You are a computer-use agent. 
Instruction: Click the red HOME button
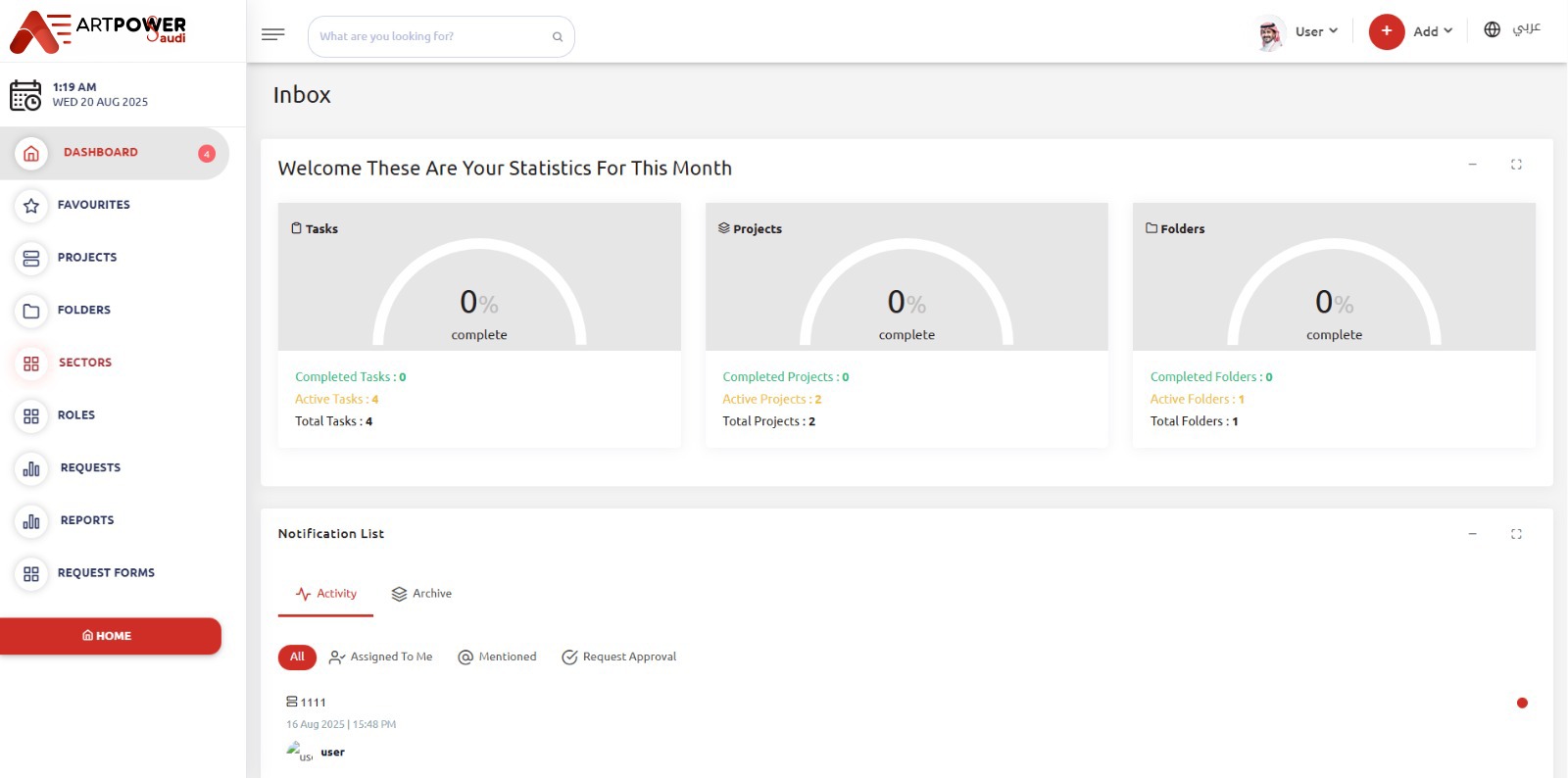click(x=111, y=636)
